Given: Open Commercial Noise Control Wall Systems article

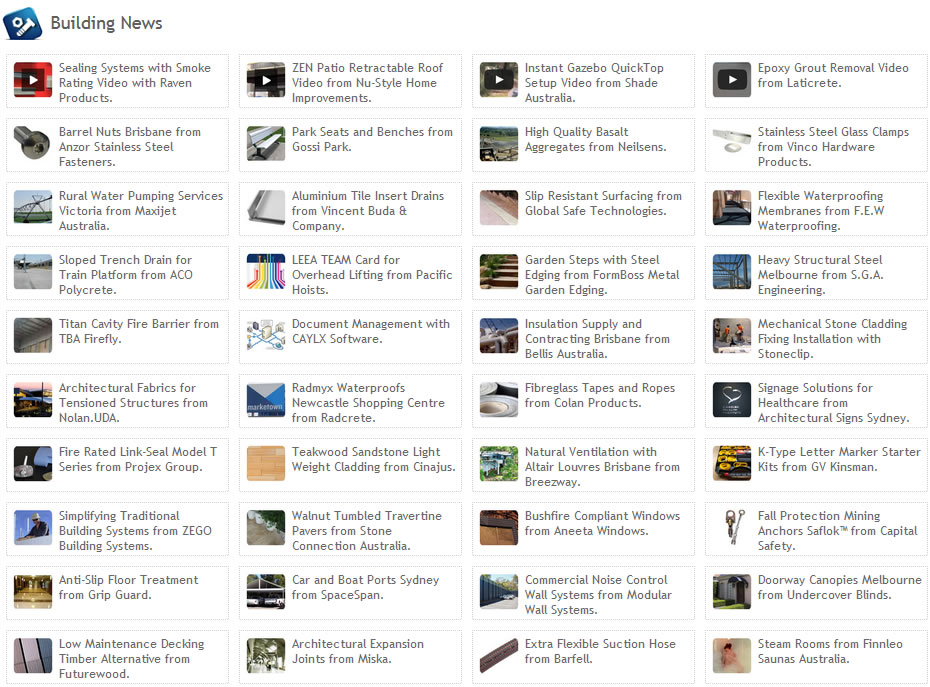Looking at the screenshot, I should (598, 595).
